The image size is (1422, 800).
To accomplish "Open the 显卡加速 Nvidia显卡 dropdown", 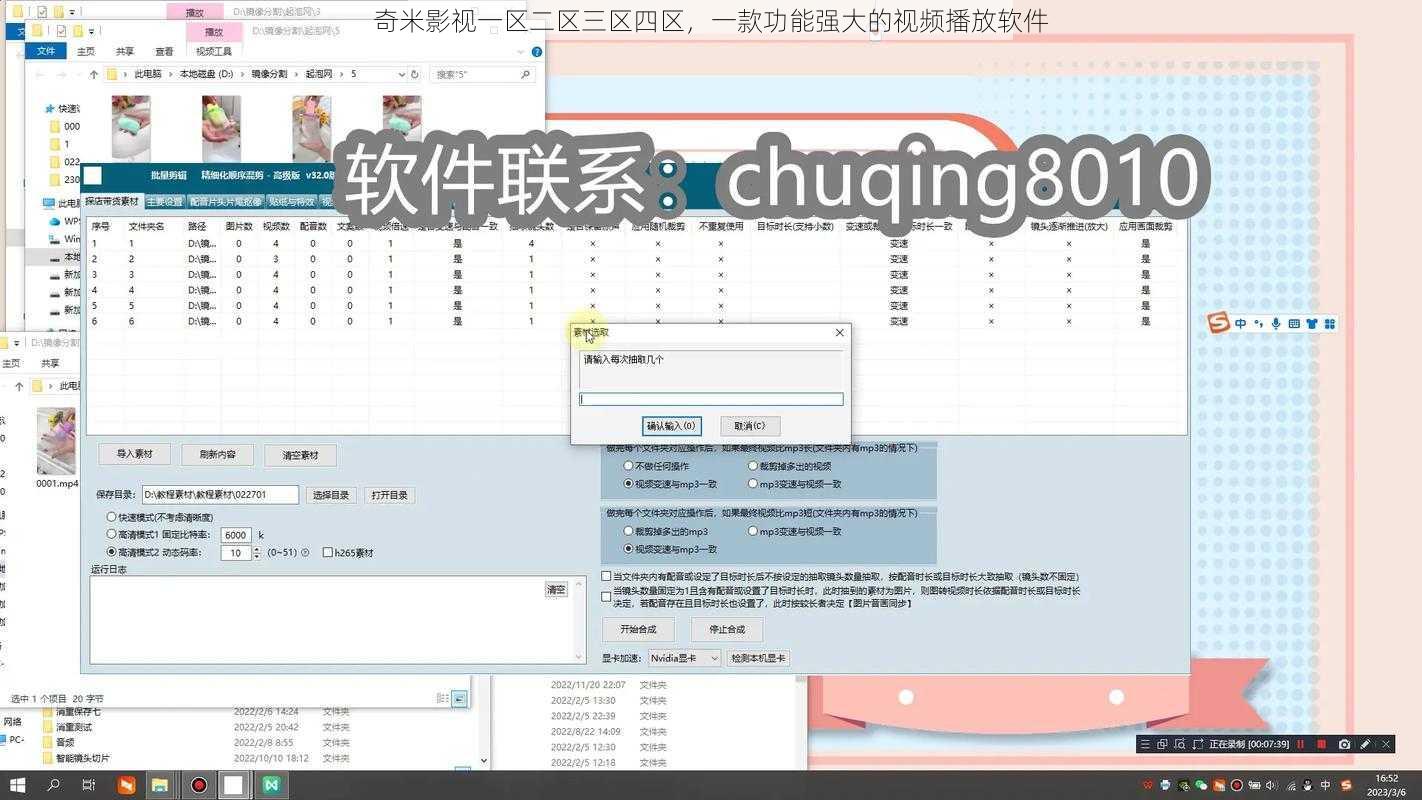I will [x=684, y=658].
